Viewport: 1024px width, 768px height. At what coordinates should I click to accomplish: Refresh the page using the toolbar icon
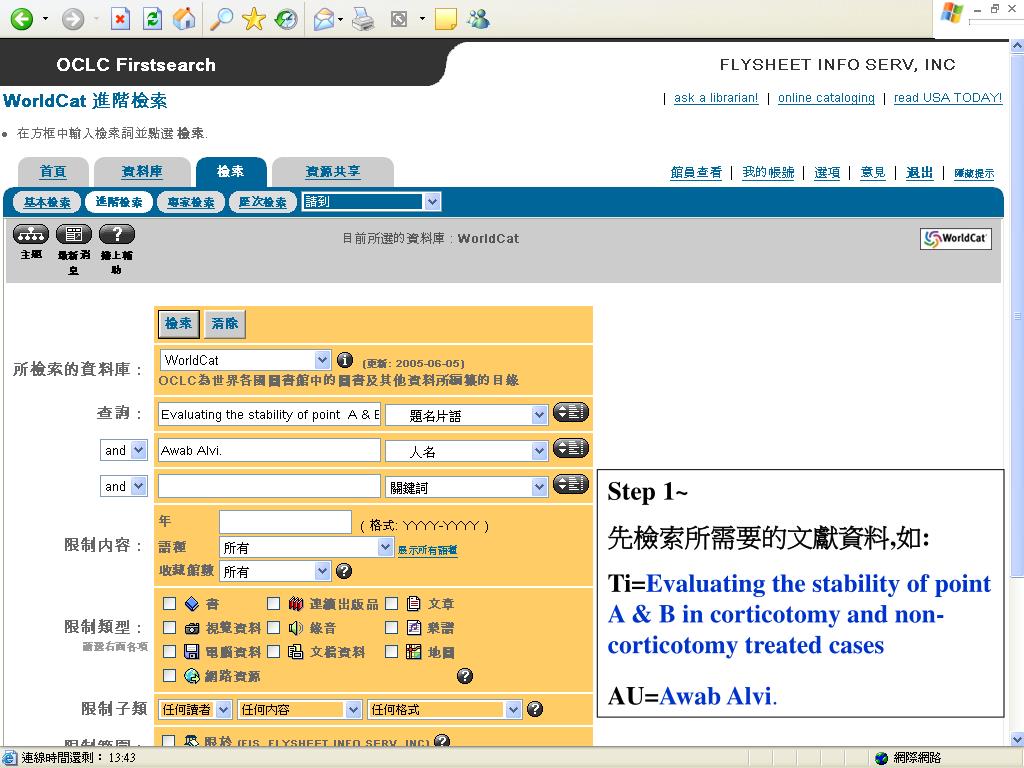tap(152, 19)
